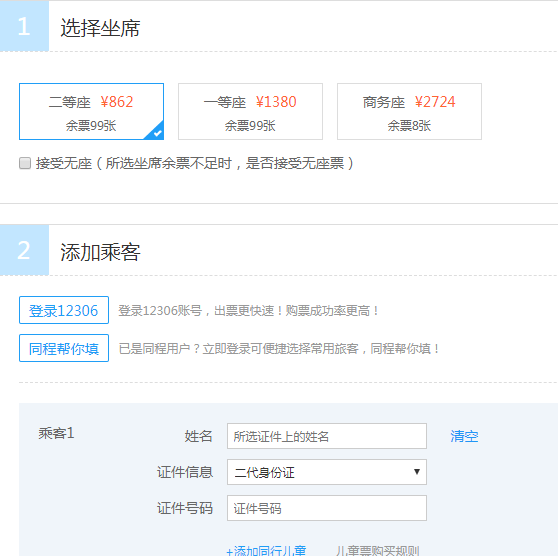Click the step 2 number badge
The image size is (558, 556).
(24, 250)
